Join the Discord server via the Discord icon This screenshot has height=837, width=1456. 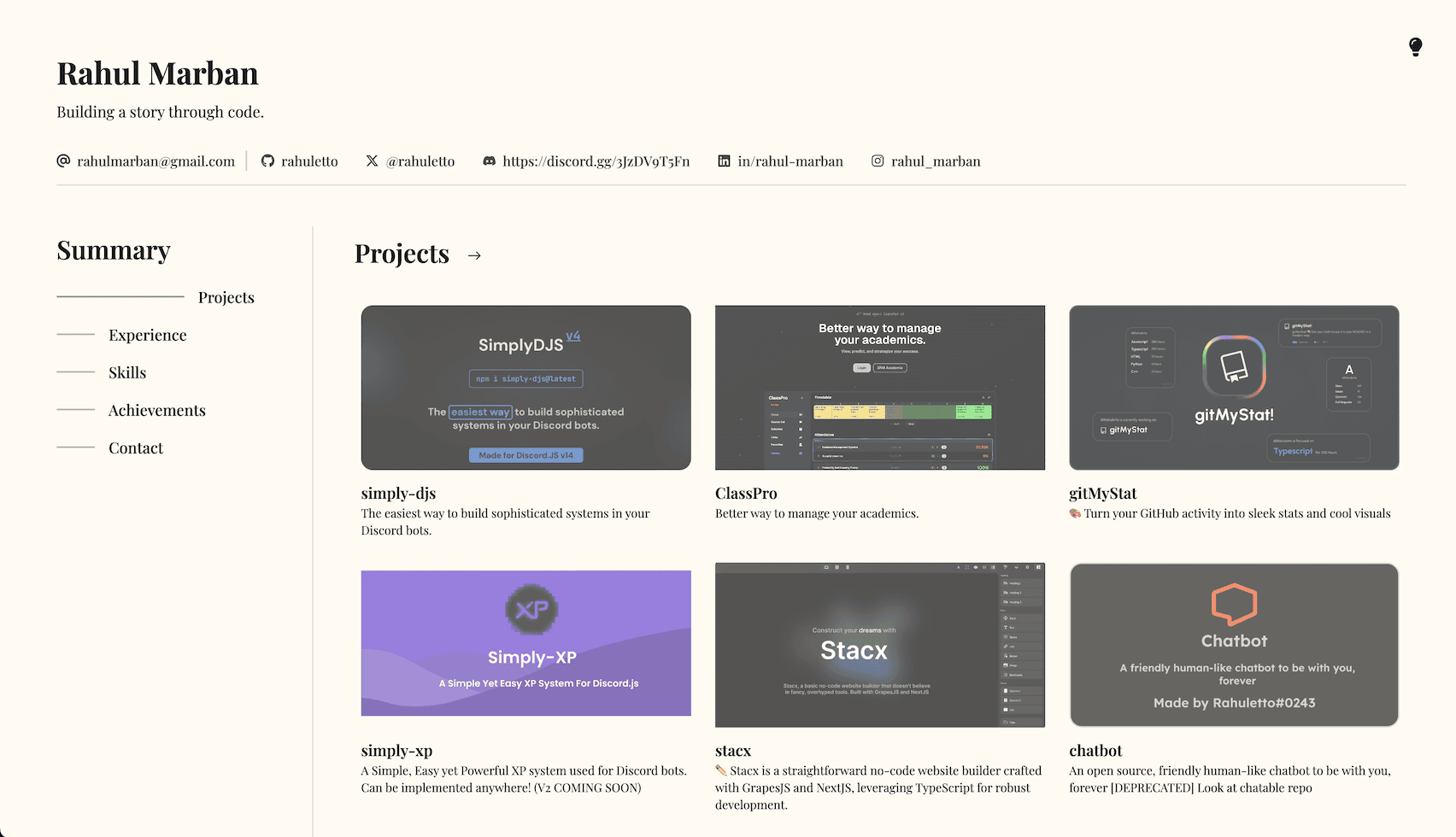click(488, 161)
